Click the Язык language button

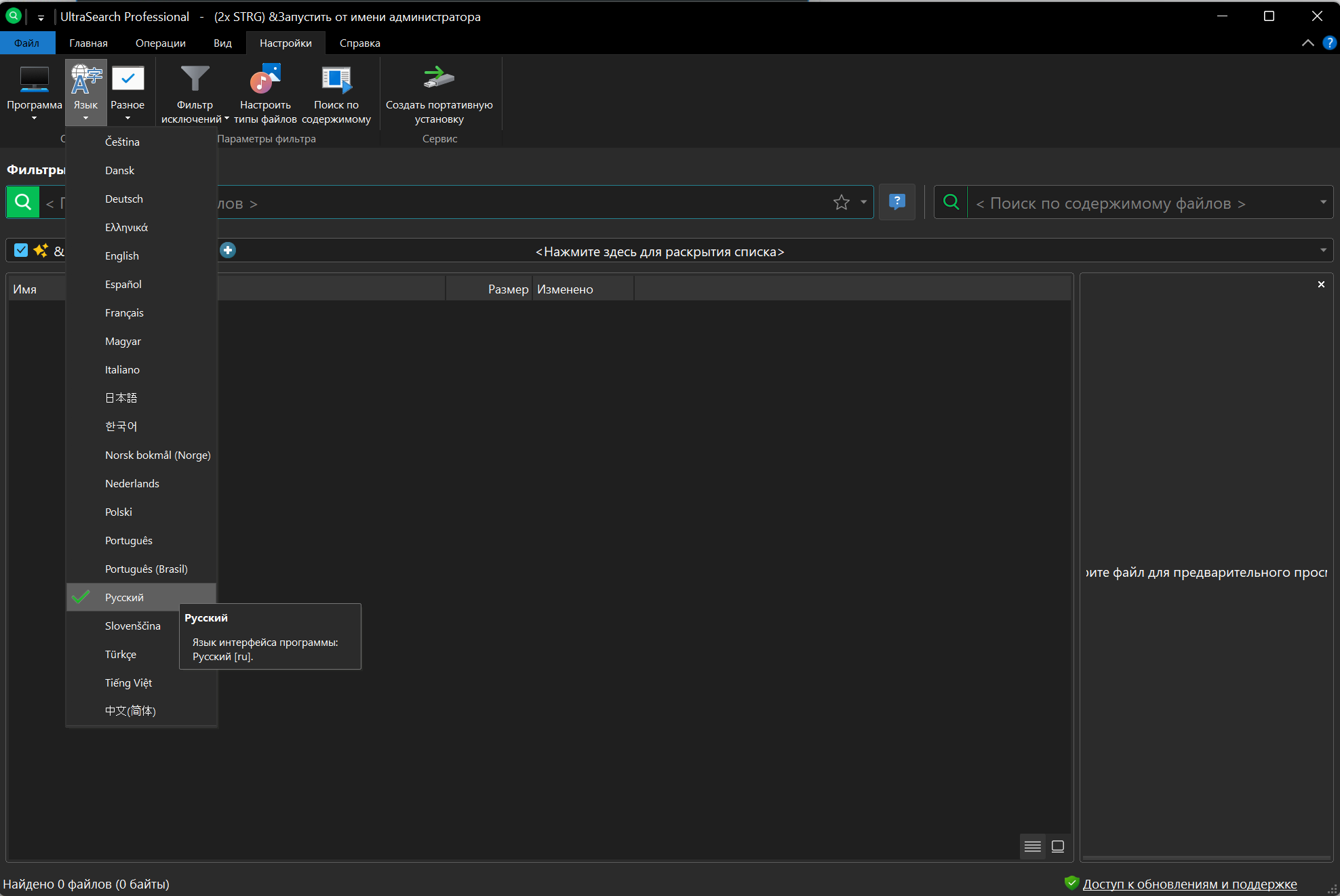(x=85, y=93)
